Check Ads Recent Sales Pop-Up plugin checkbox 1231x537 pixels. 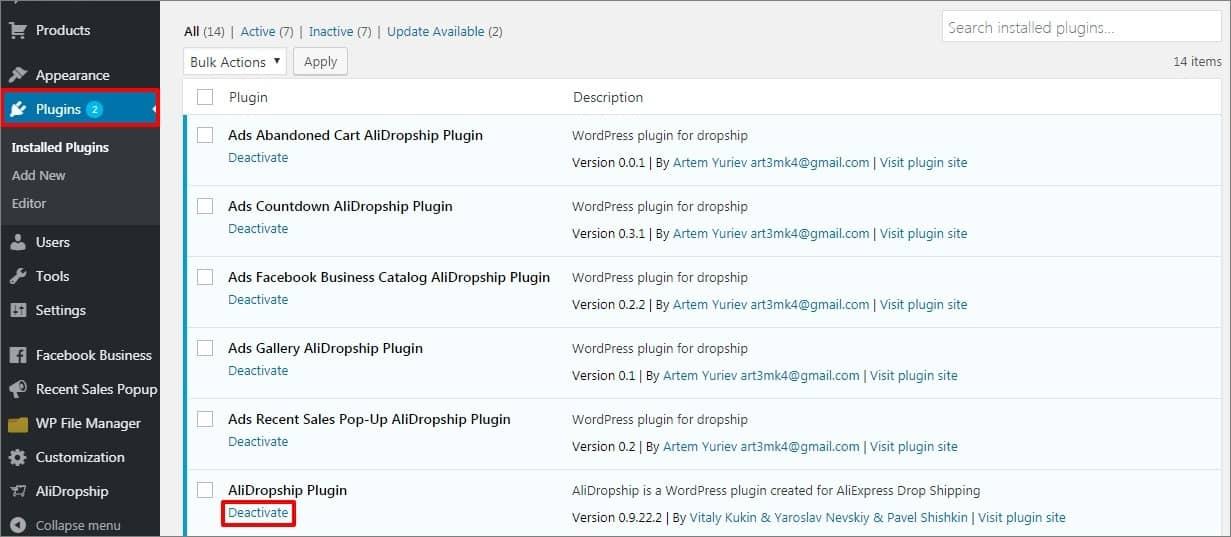pos(205,419)
